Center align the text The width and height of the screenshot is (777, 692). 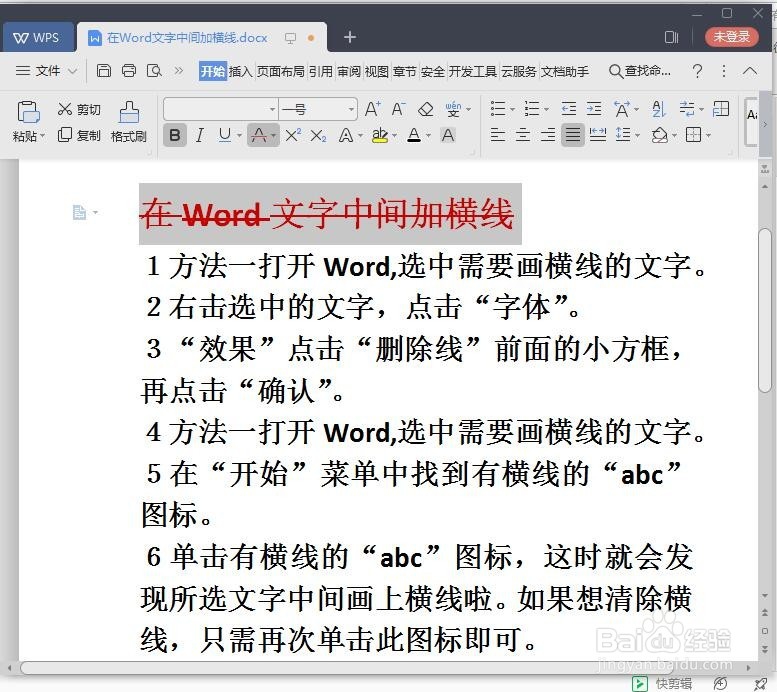click(x=523, y=135)
